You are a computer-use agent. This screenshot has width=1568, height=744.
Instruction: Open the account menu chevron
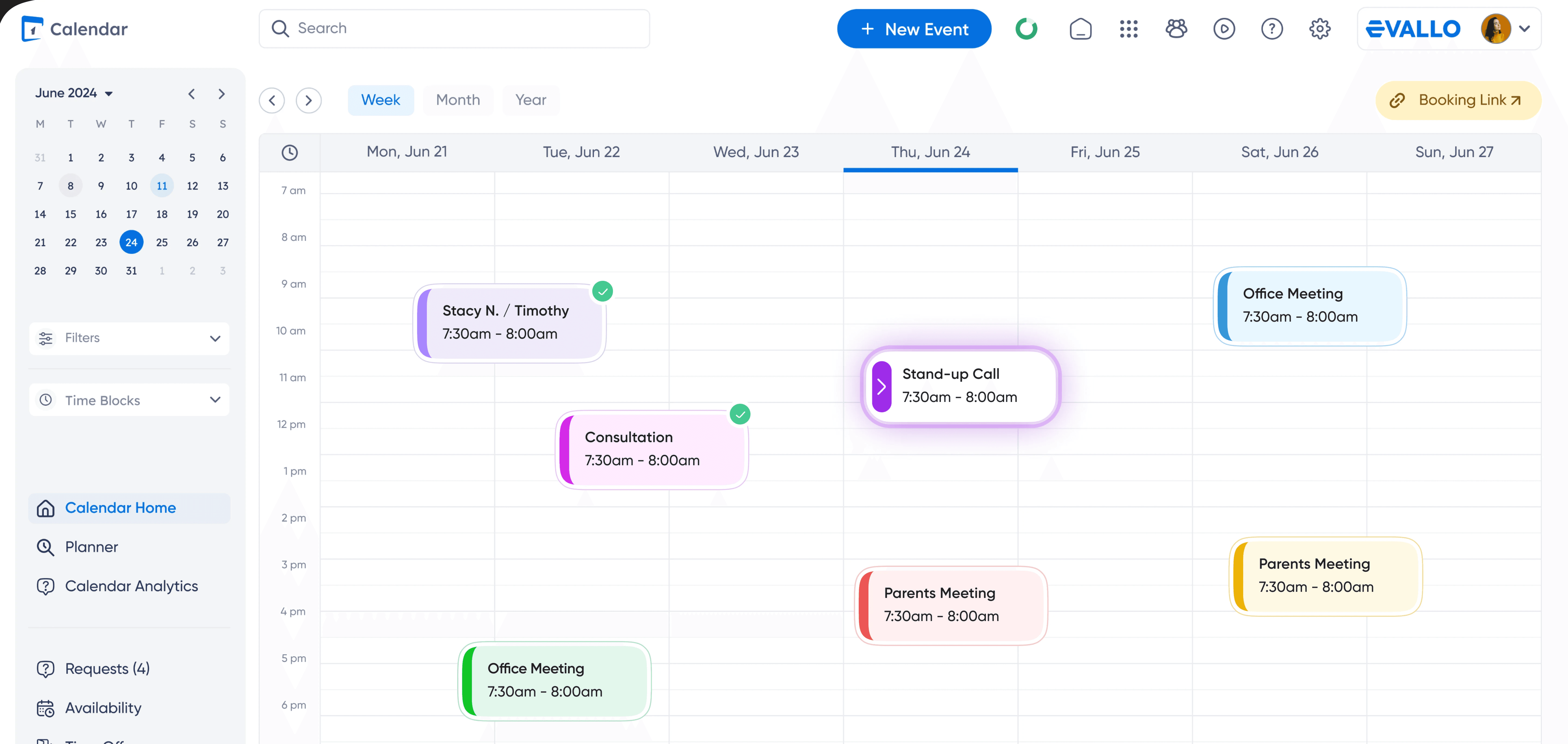click(x=1524, y=29)
